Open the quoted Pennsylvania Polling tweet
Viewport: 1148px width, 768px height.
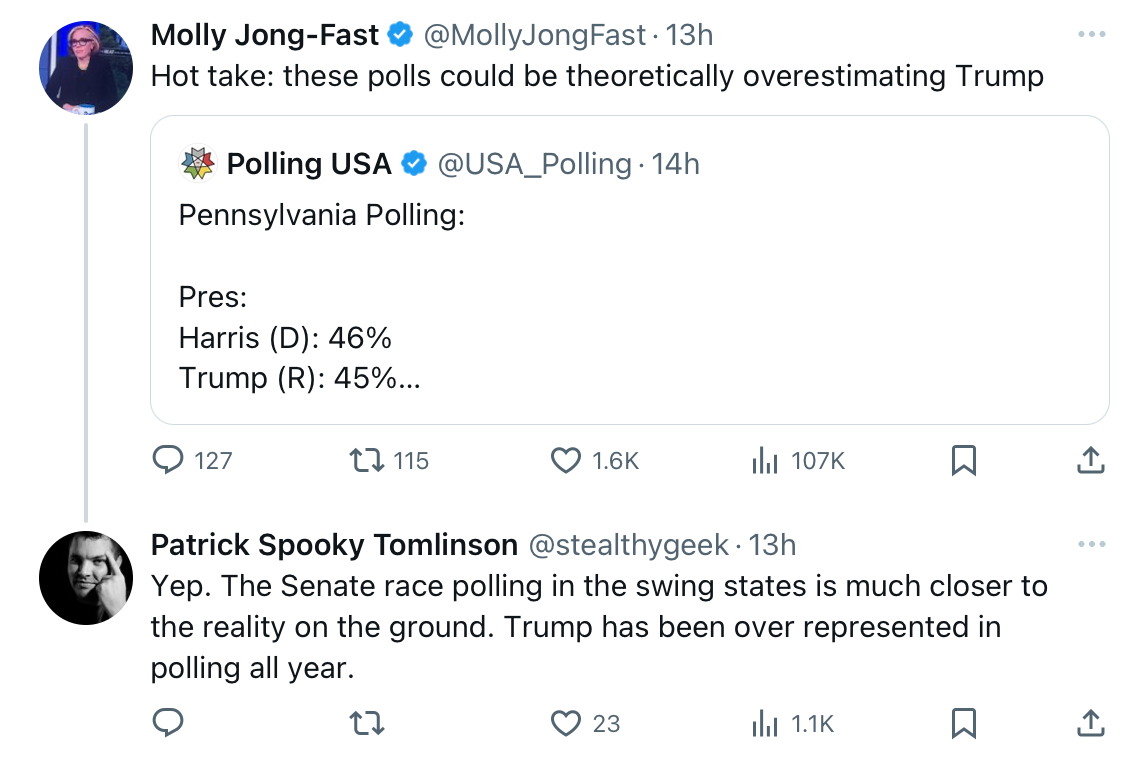[630, 270]
